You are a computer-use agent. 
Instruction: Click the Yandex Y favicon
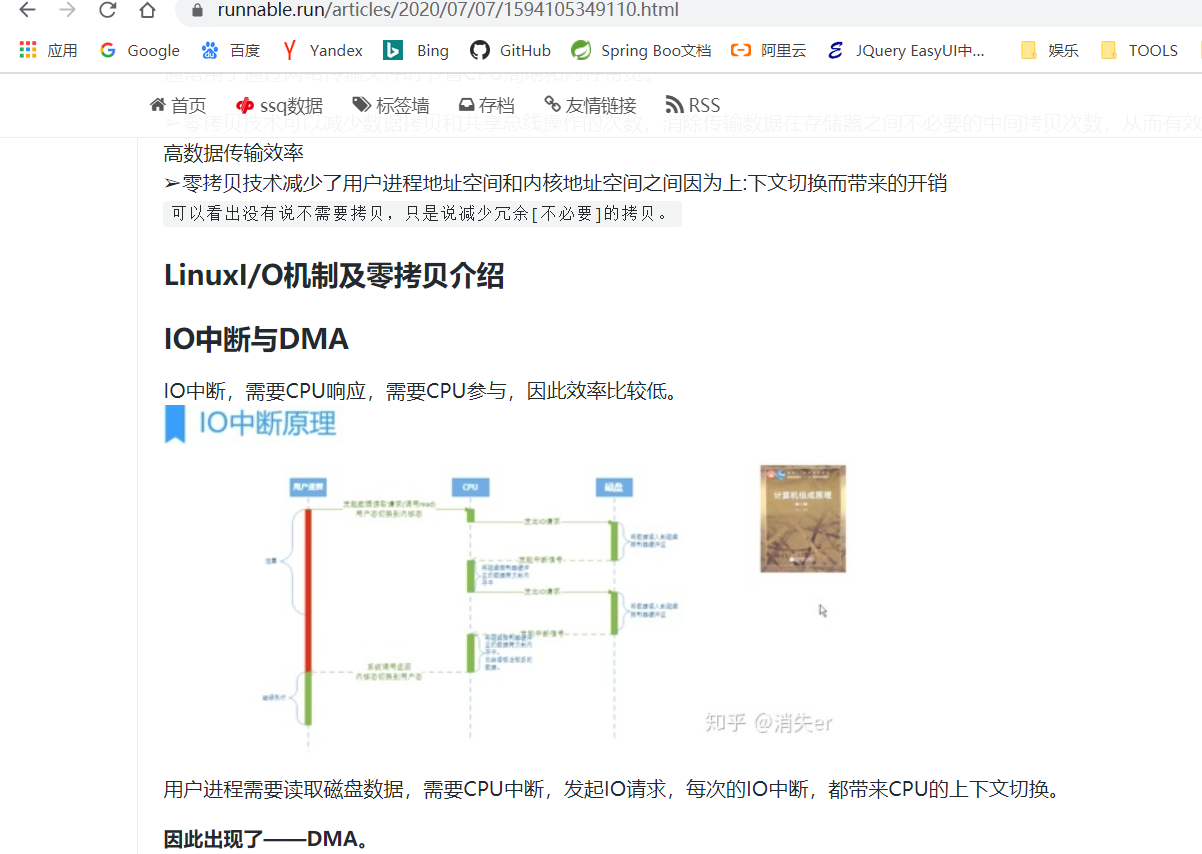point(290,50)
